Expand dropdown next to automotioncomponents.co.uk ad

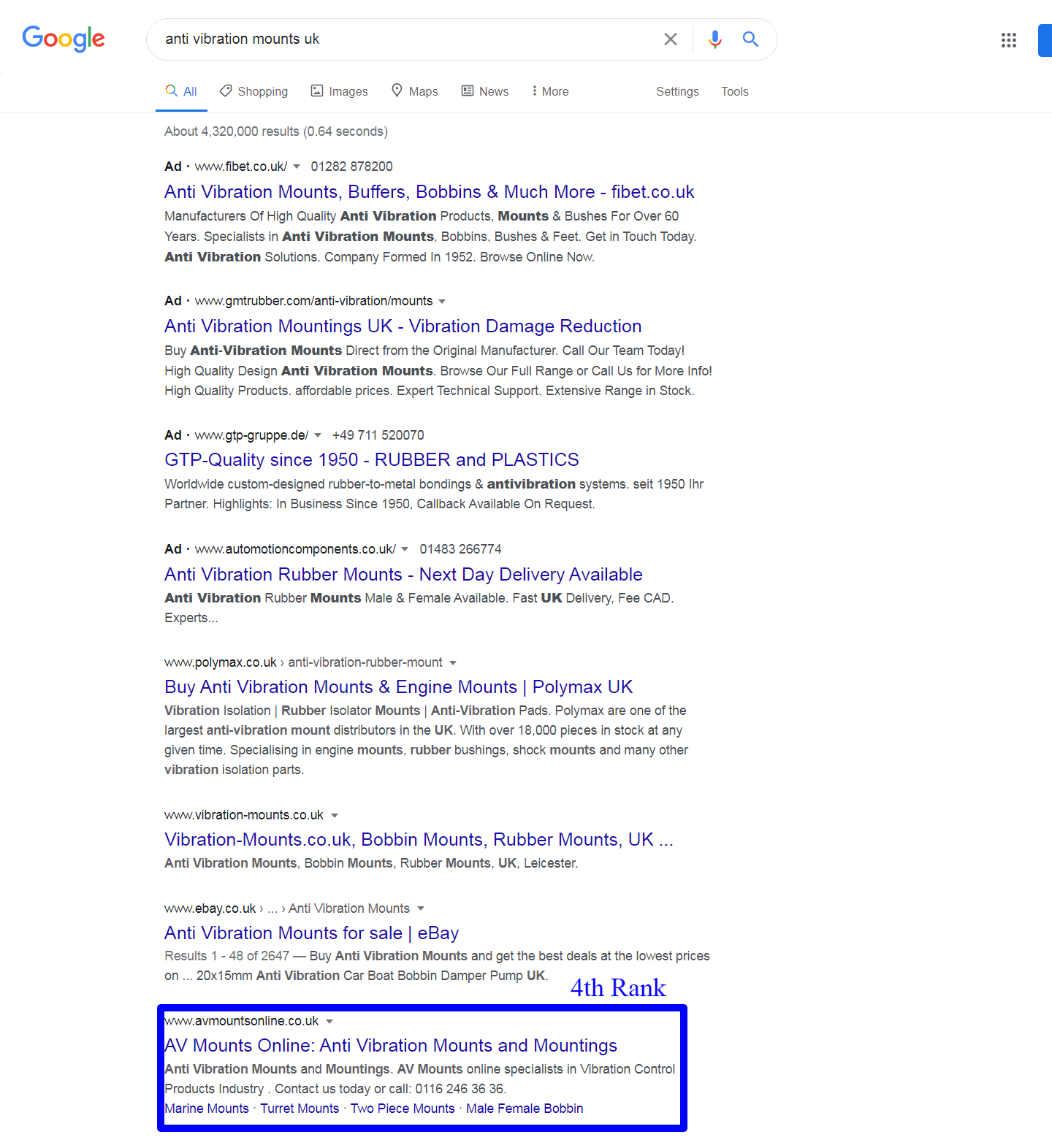click(405, 549)
